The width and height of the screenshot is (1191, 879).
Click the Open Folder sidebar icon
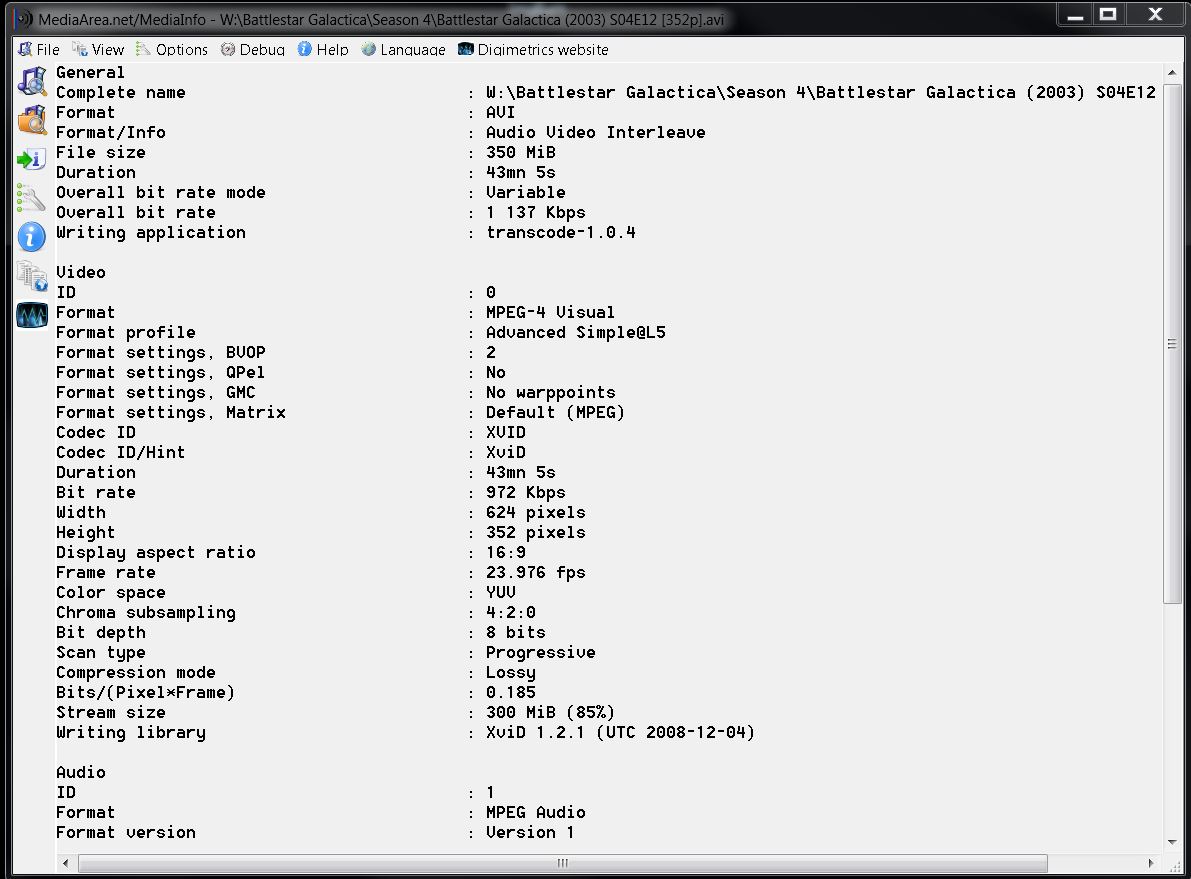[x=32, y=120]
